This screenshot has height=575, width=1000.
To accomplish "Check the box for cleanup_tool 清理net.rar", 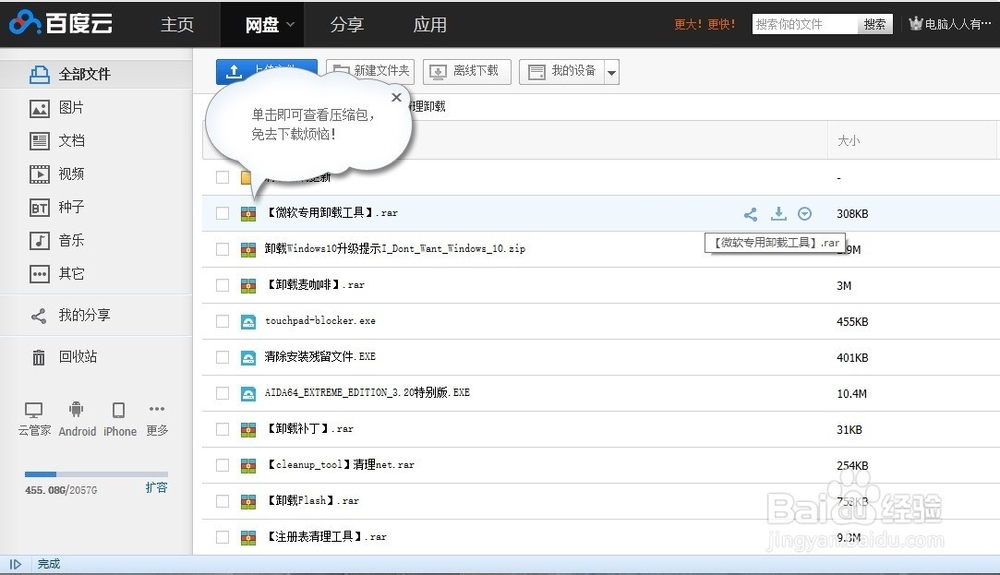I will click(x=222, y=465).
